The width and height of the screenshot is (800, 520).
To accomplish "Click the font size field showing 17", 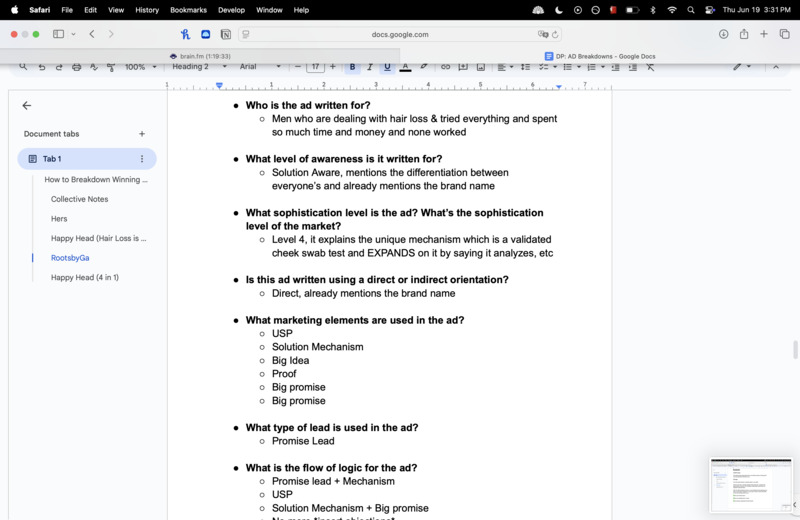I will point(315,67).
